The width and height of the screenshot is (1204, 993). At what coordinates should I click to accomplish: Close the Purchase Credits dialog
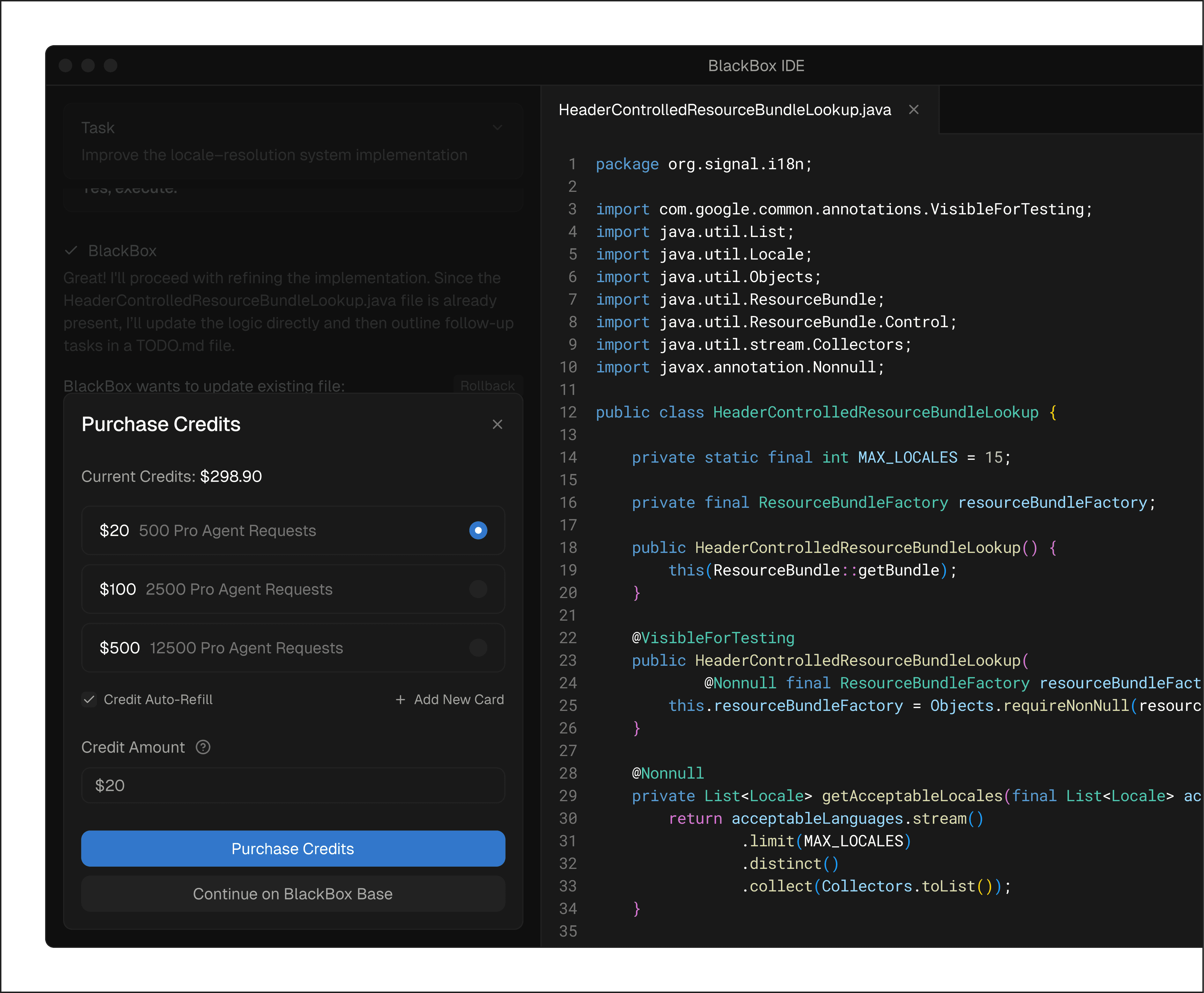click(x=497, y=425)
